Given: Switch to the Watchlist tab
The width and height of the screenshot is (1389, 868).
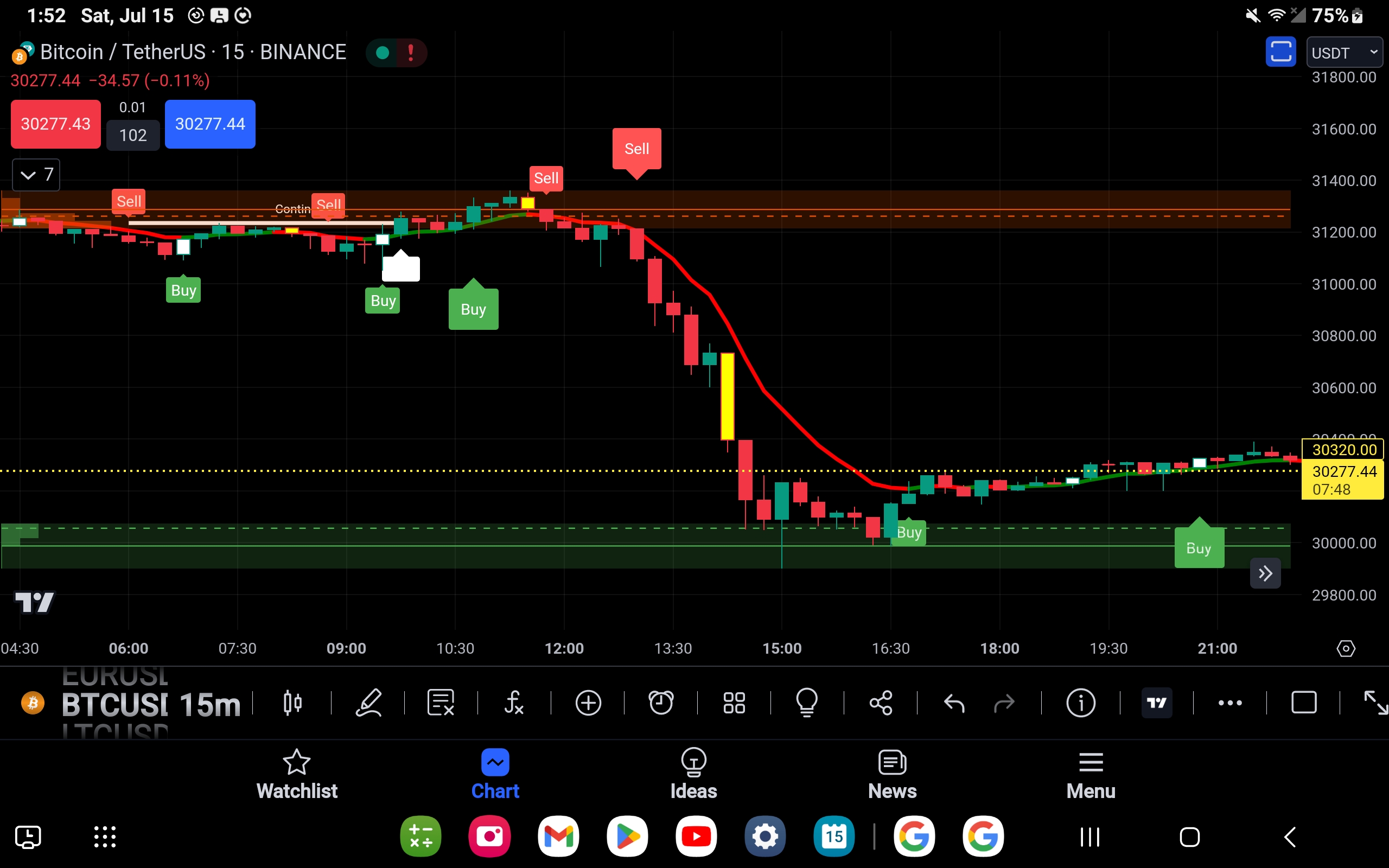Looking at the screenshot, I should [297, 775].
